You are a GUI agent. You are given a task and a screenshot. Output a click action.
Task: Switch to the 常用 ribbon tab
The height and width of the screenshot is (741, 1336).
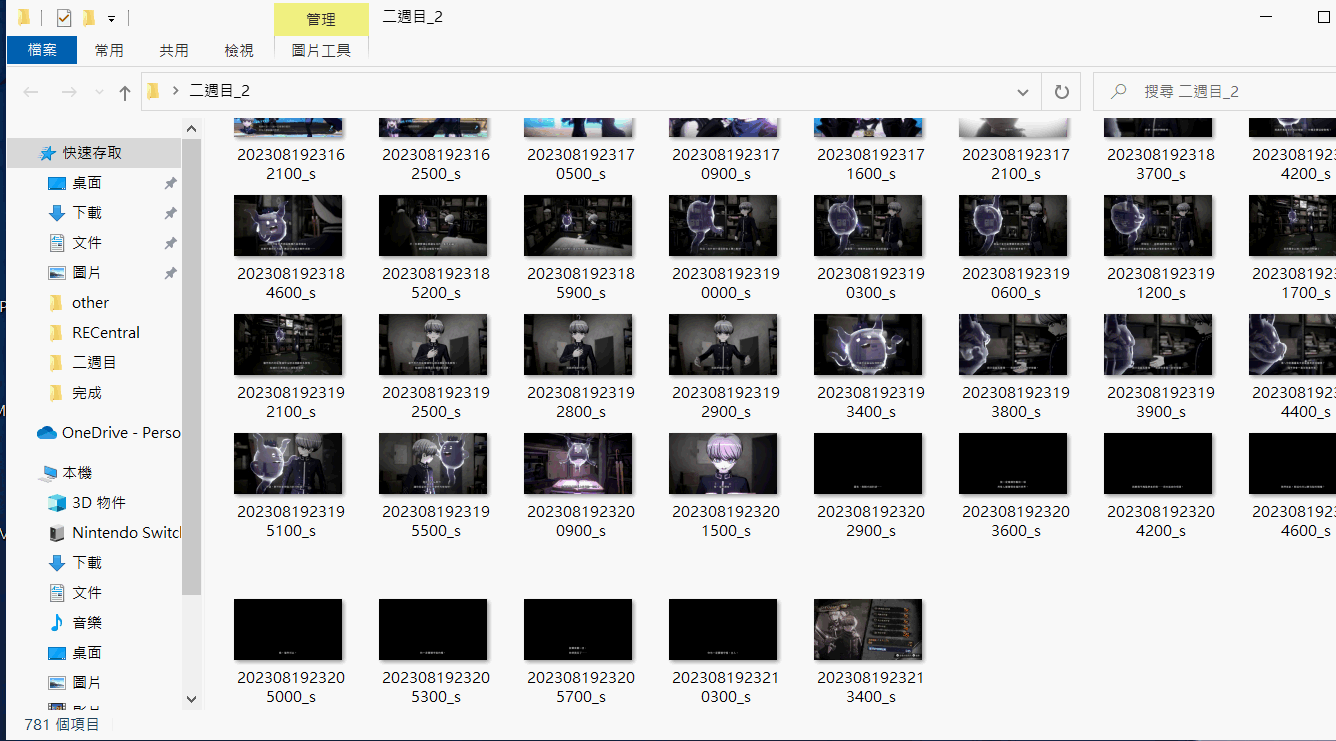pos(109,50)
